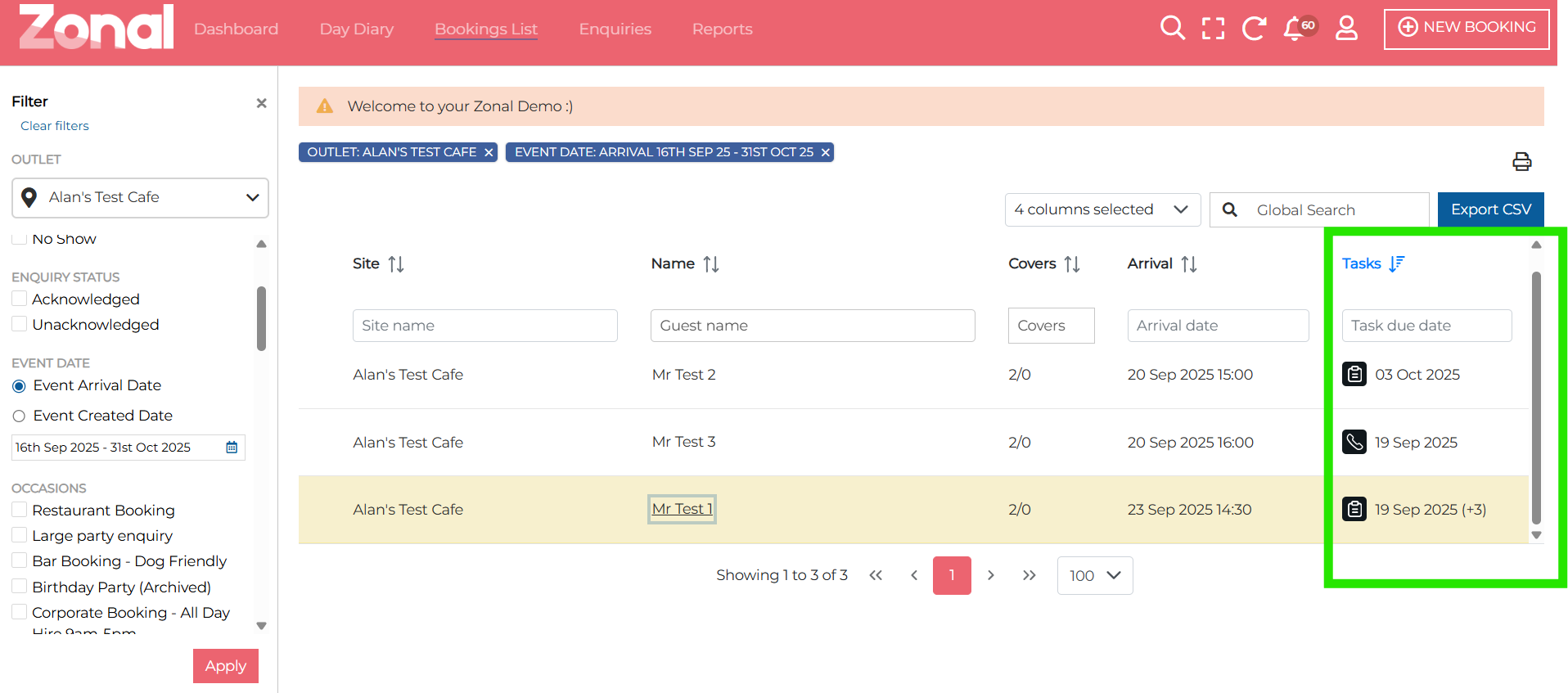The height and width of the screenshot is (693, 1568).
Task: Select Event Created Date radio button
Action: 20,416
